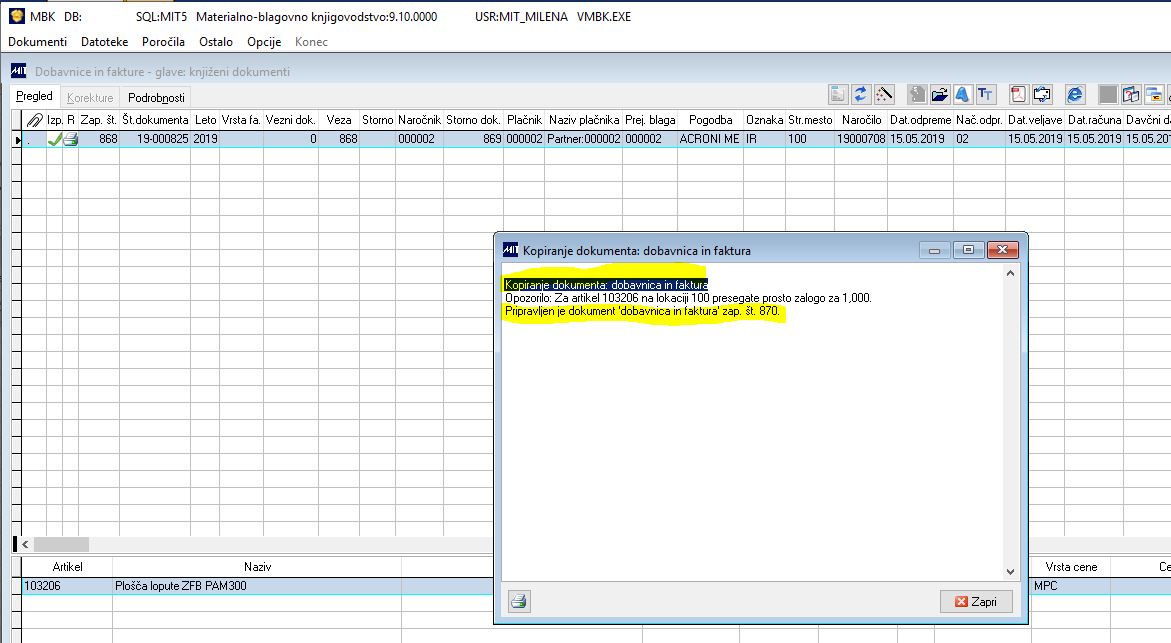Click the grid horizontal scrollbar left arrow
This screenshot has height=643, width=1171.
pos(25,544)
